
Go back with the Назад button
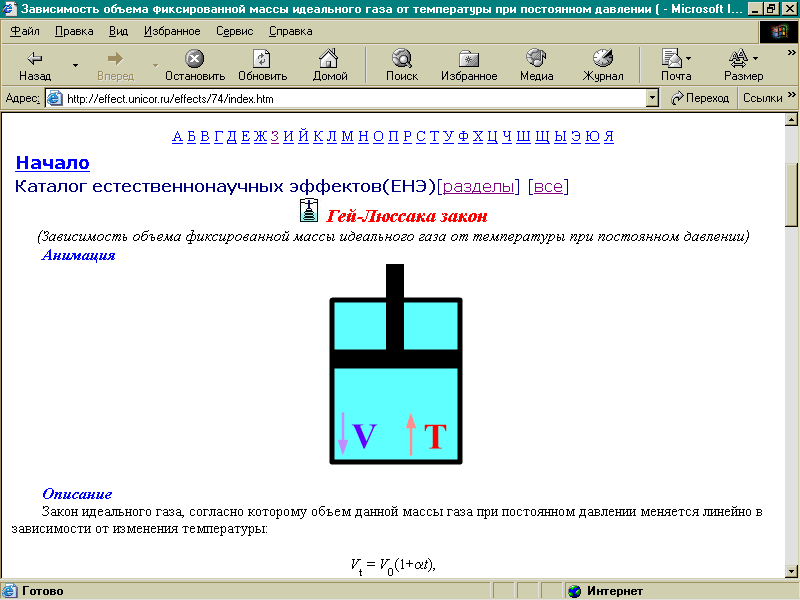(35, 65)
